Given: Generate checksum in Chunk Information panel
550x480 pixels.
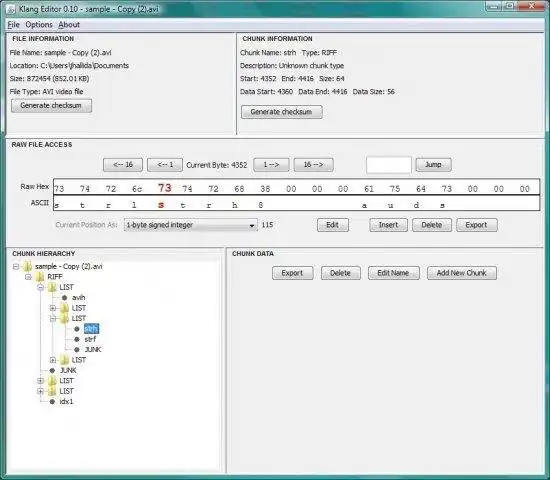Looking at the screenshot, I should [281, 112].
